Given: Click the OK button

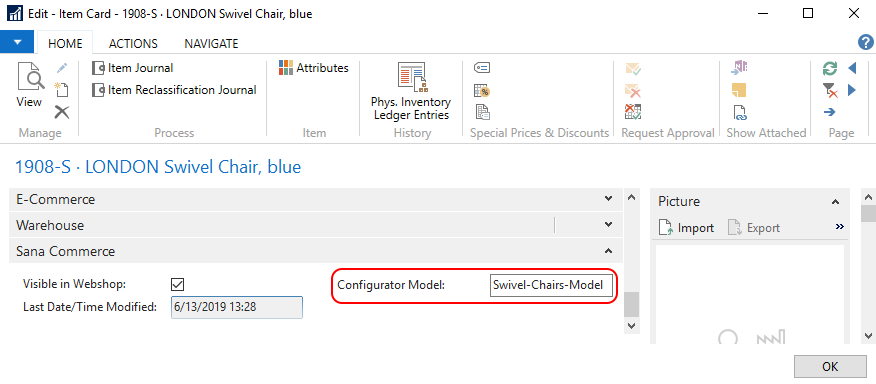Looking at the screenshot, I should click(830, 367).
